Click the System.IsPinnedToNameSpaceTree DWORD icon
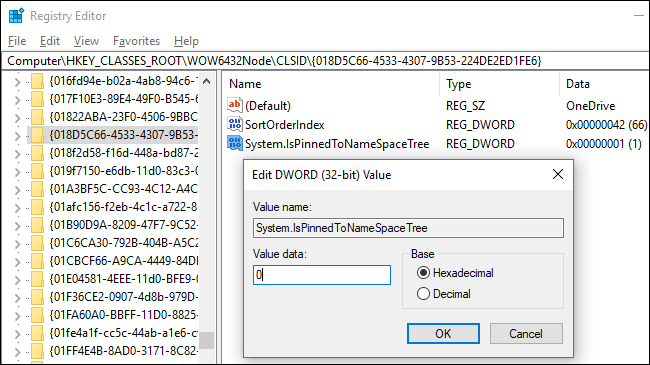This screenshot has width=650, height=365. click(235, 143)
